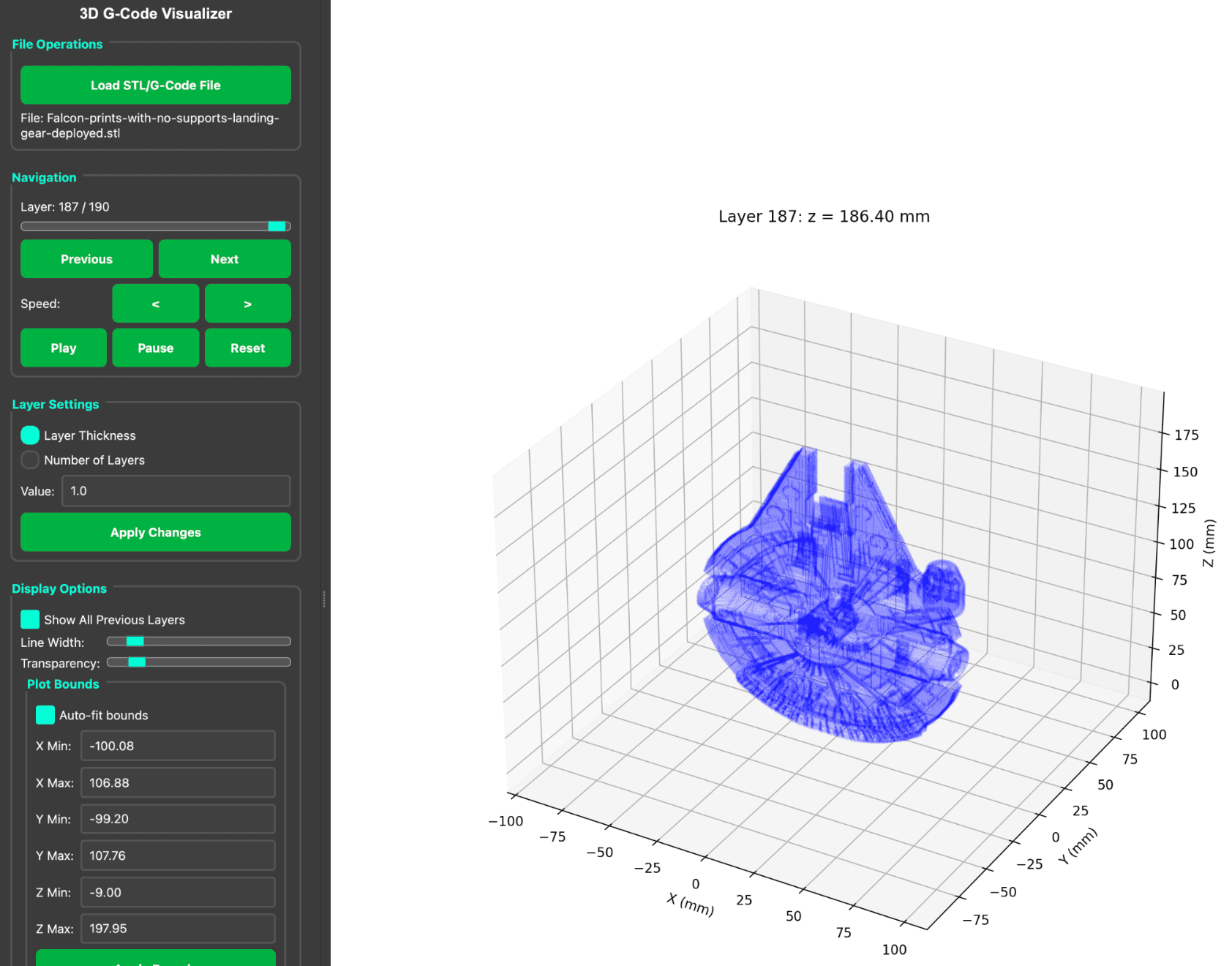Screen dimensions: 1232x966
Task: Edit the Y Max bound value
Action: (177, 855)
